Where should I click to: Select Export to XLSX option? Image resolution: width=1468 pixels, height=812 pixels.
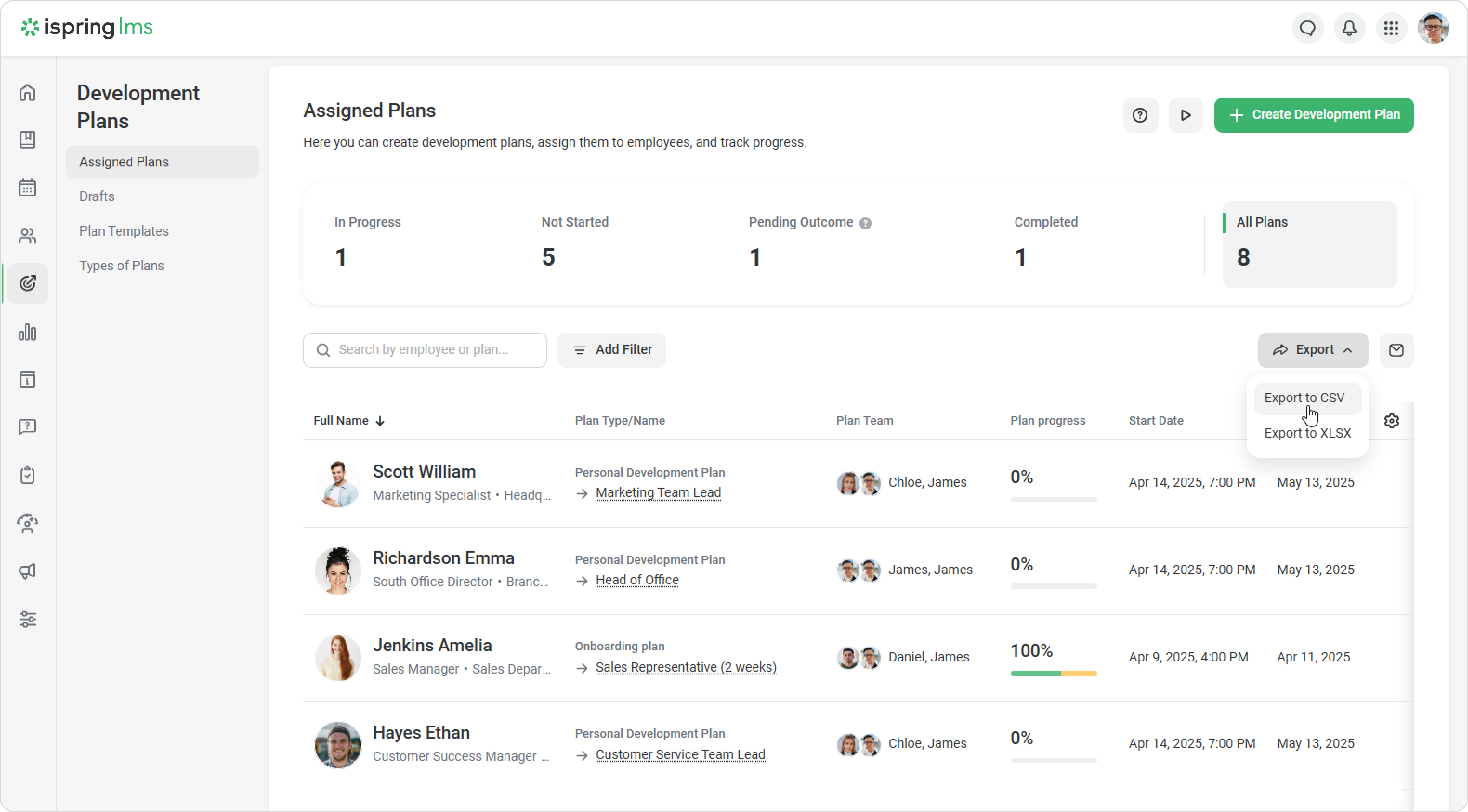click(x=1307, y=433)
